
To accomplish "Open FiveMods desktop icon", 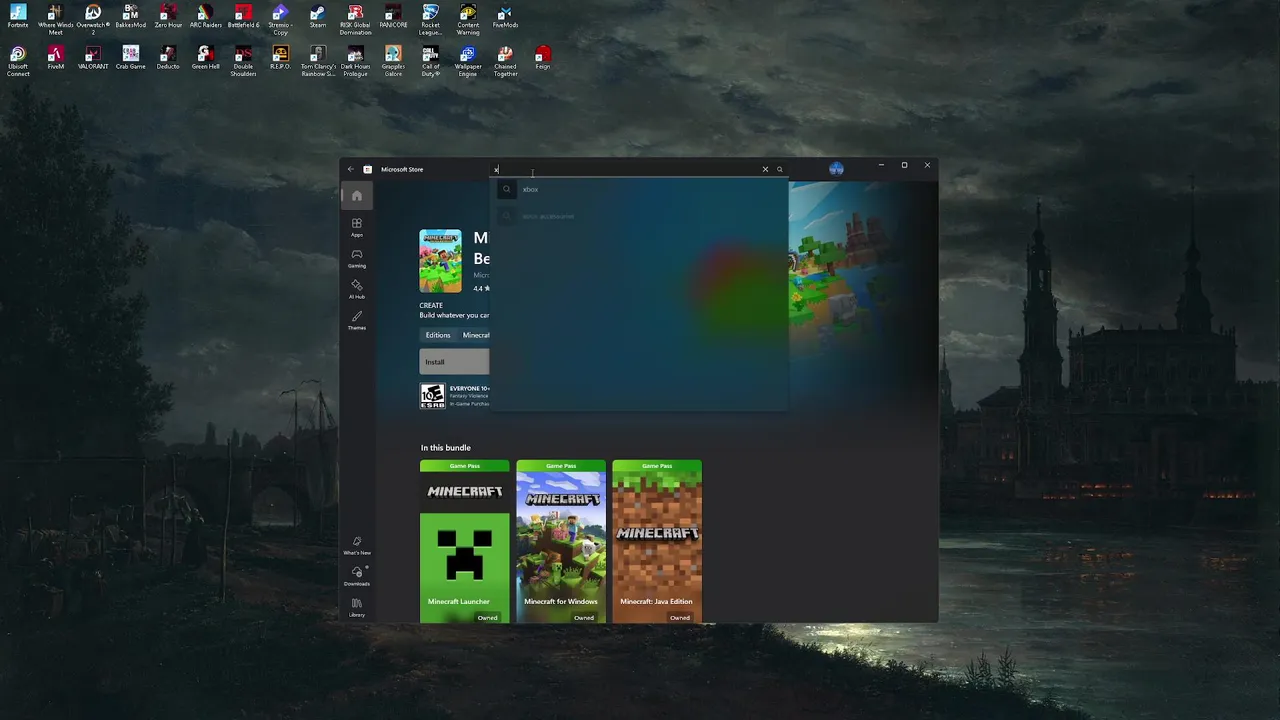I will tap(505, 17).
